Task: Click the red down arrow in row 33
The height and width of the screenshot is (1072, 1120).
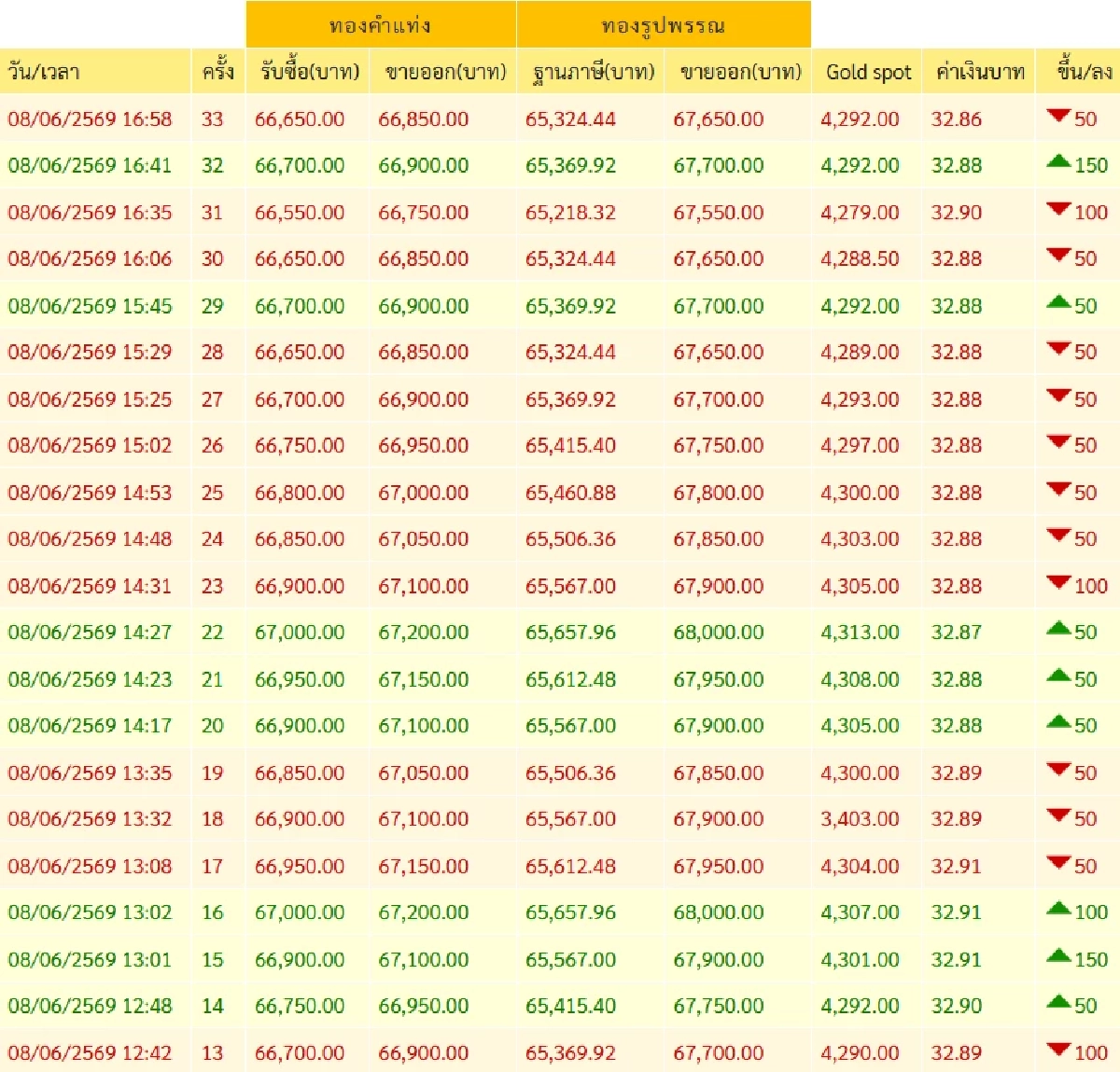Action: tap(1058, 115)
